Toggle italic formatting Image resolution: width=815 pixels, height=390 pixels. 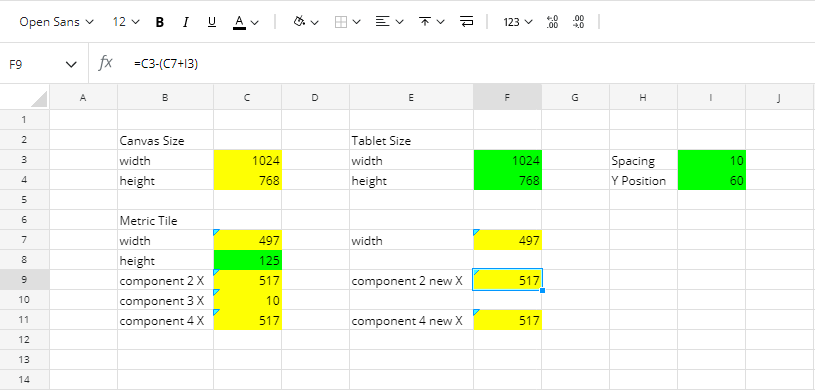(186, 22)
